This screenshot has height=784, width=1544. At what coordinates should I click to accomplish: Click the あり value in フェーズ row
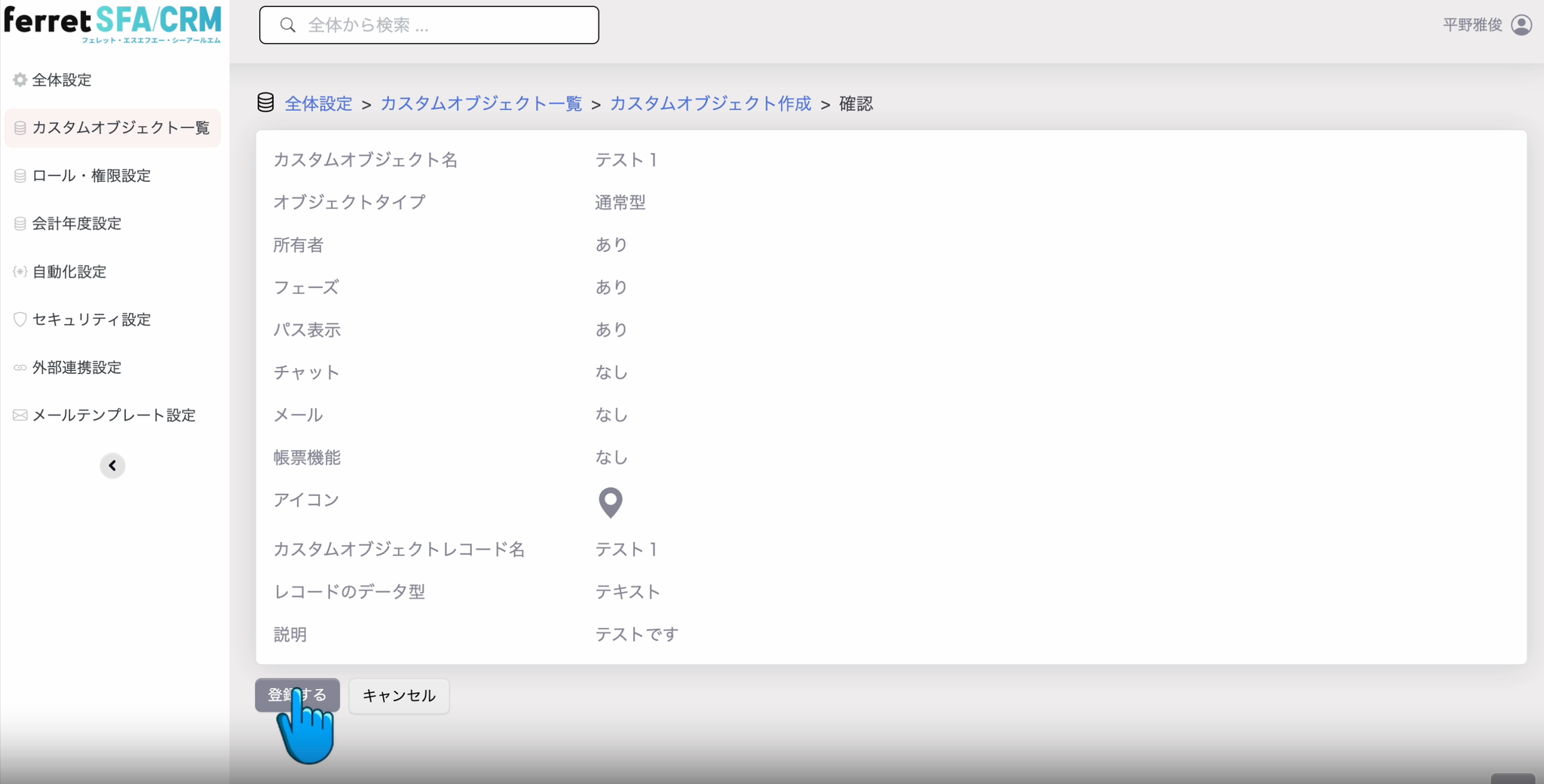tap(611, 287)
